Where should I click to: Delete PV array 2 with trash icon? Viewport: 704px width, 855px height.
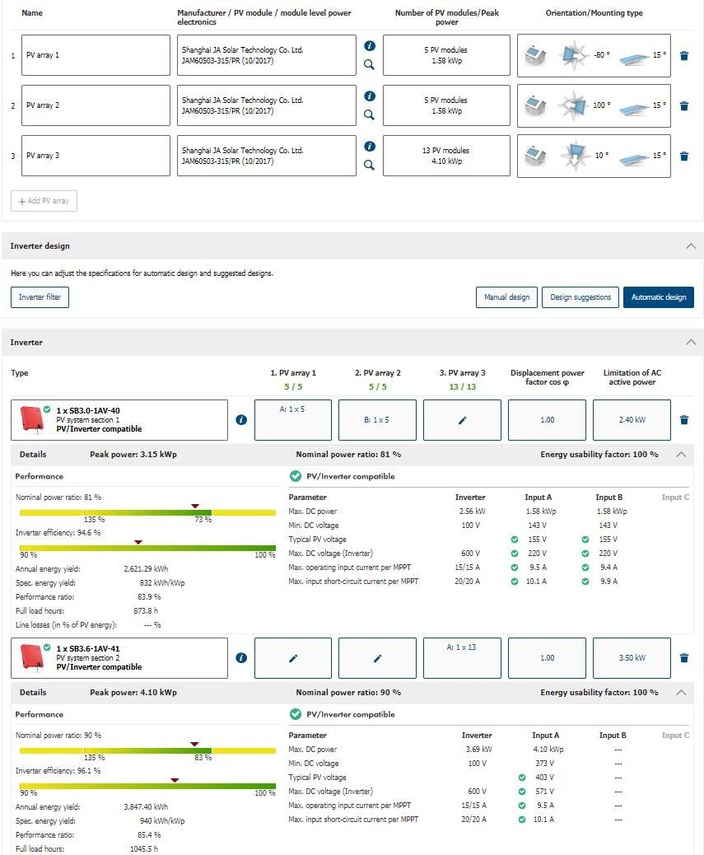(684, 106)
